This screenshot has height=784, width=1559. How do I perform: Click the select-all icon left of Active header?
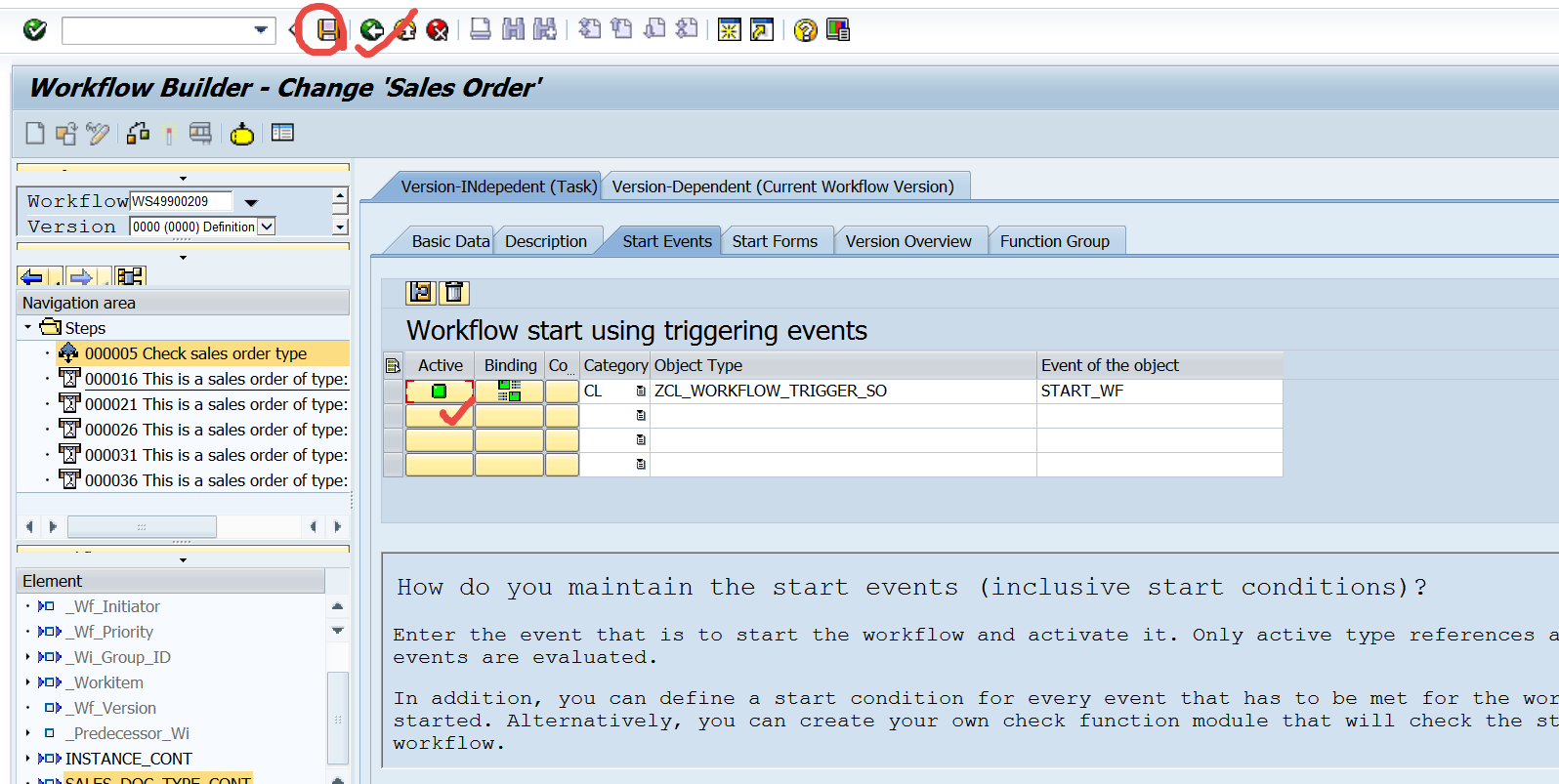[394, 365]
